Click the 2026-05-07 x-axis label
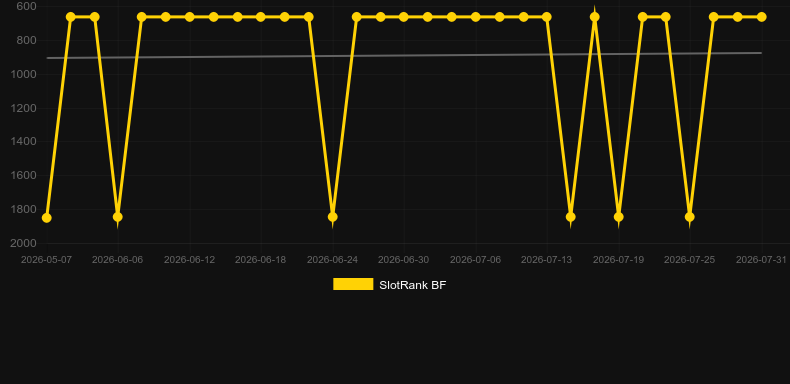This screenshot has height=384, width=790. coord(46,260)
